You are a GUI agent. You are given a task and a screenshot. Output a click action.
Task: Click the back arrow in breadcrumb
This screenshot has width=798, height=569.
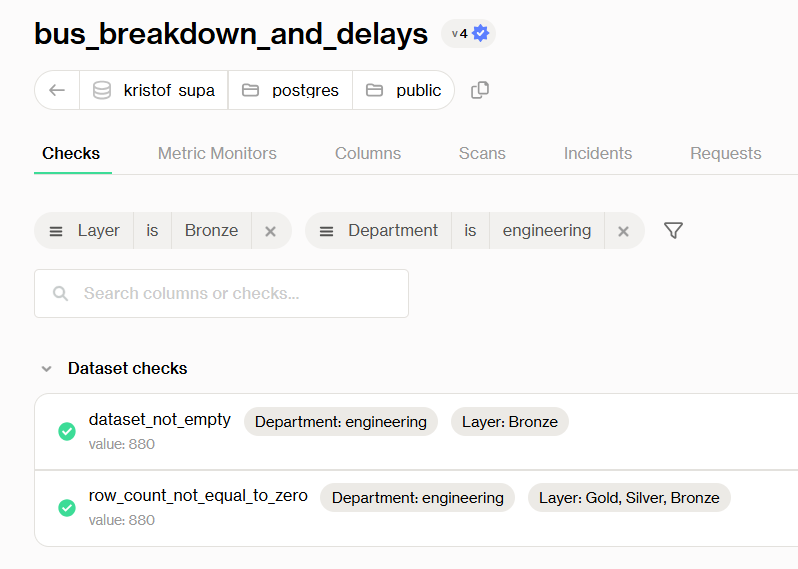coord(57,90)
